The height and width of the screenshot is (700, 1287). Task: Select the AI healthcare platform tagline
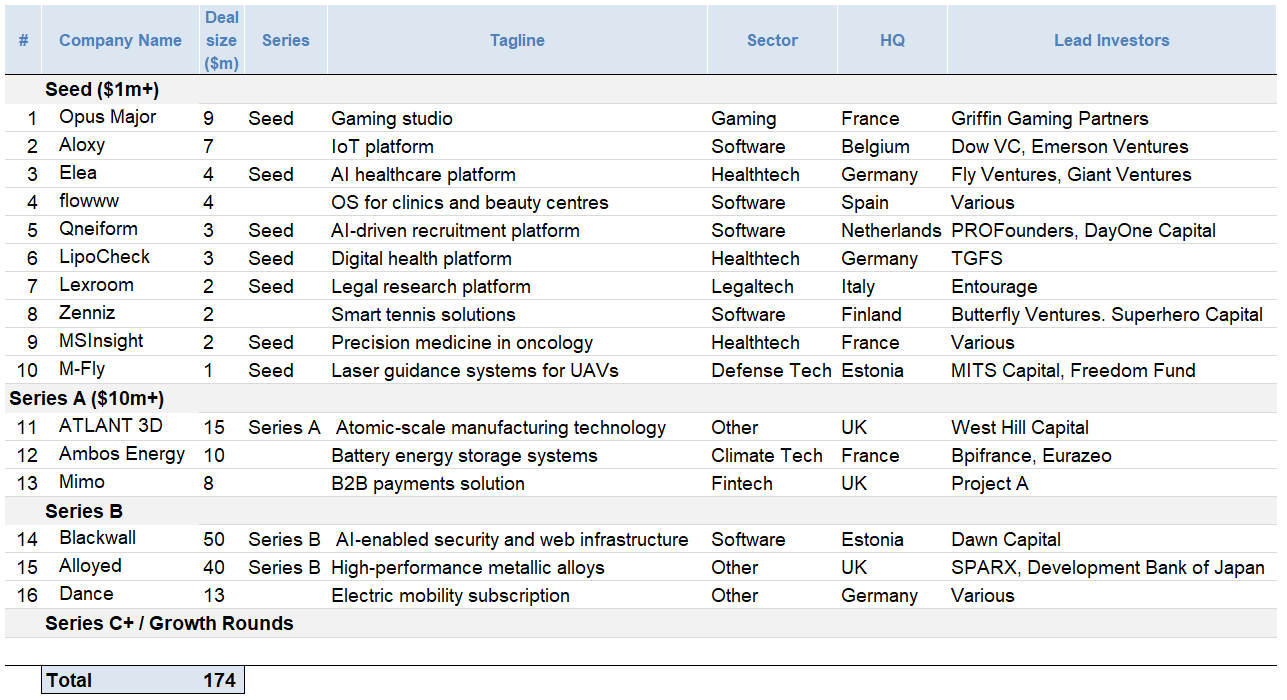click(424, 175)
